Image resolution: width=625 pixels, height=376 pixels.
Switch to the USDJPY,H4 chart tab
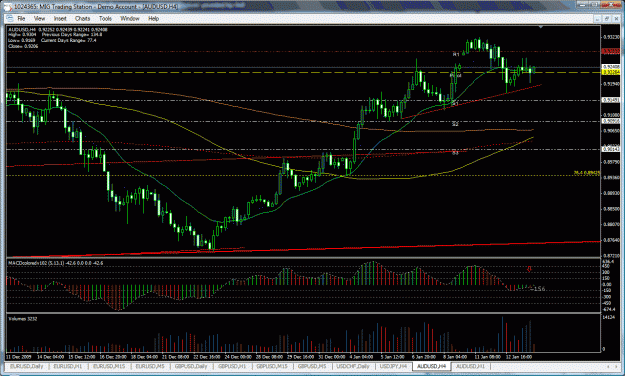(x=393, y=366)
